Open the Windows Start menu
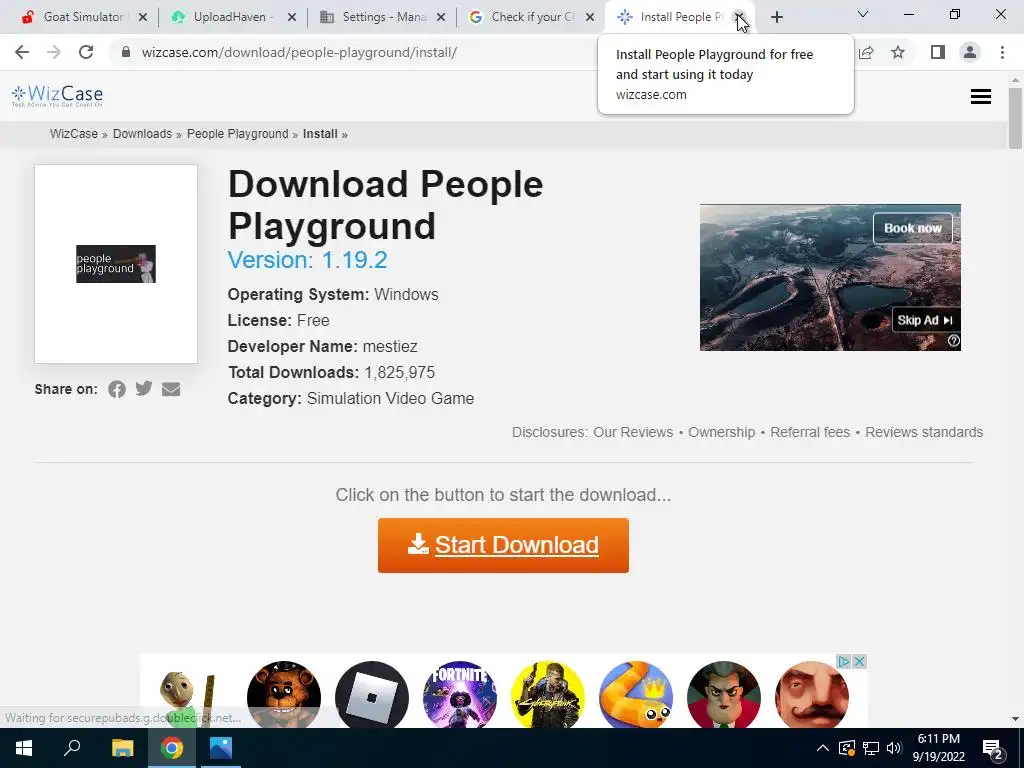The image size is (1024, 768). (24, 748)
